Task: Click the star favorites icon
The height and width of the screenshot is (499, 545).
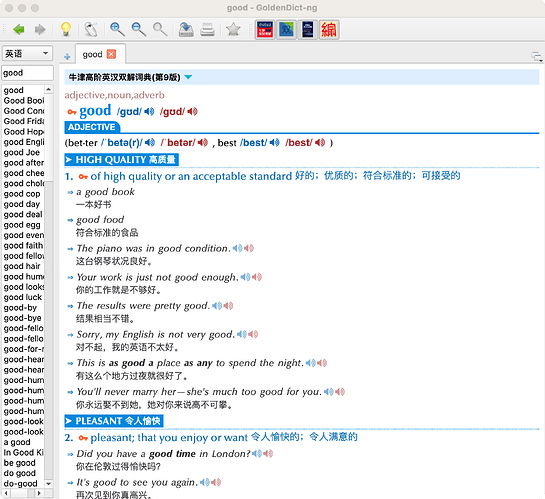Action: coord(233,29)
